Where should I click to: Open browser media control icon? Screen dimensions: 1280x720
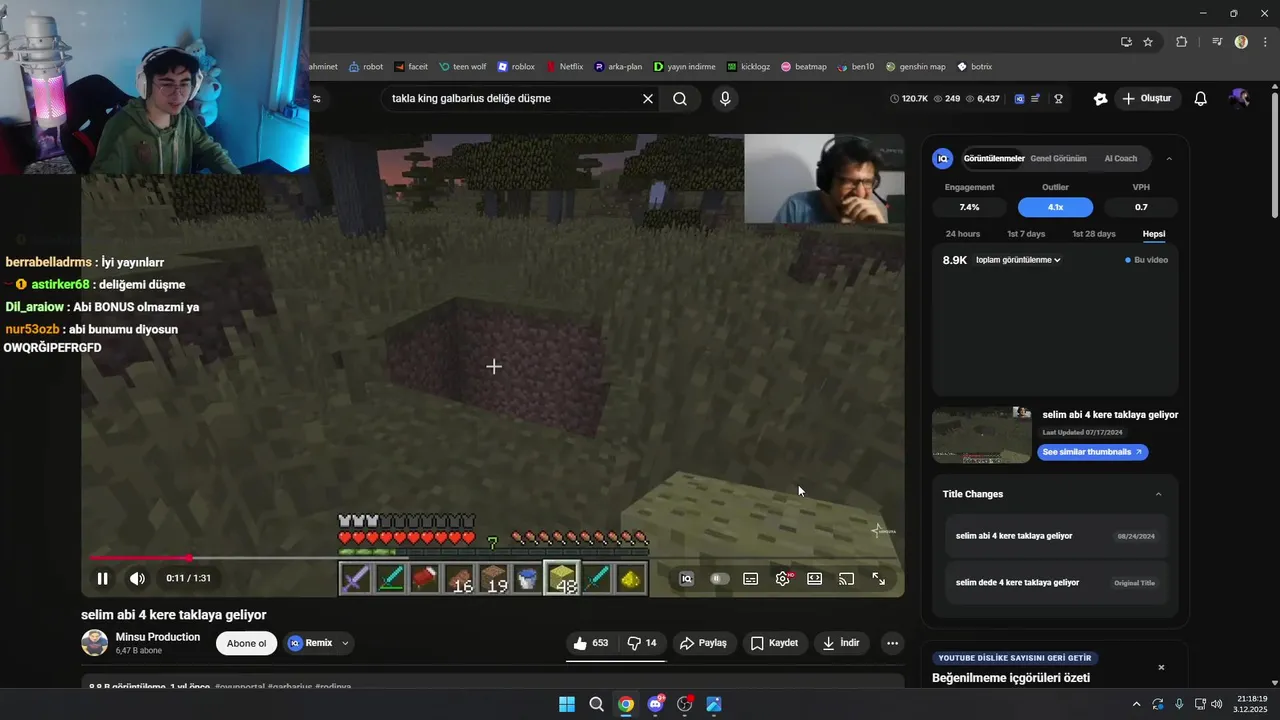pyautogui.click(x=1217, y=42)
